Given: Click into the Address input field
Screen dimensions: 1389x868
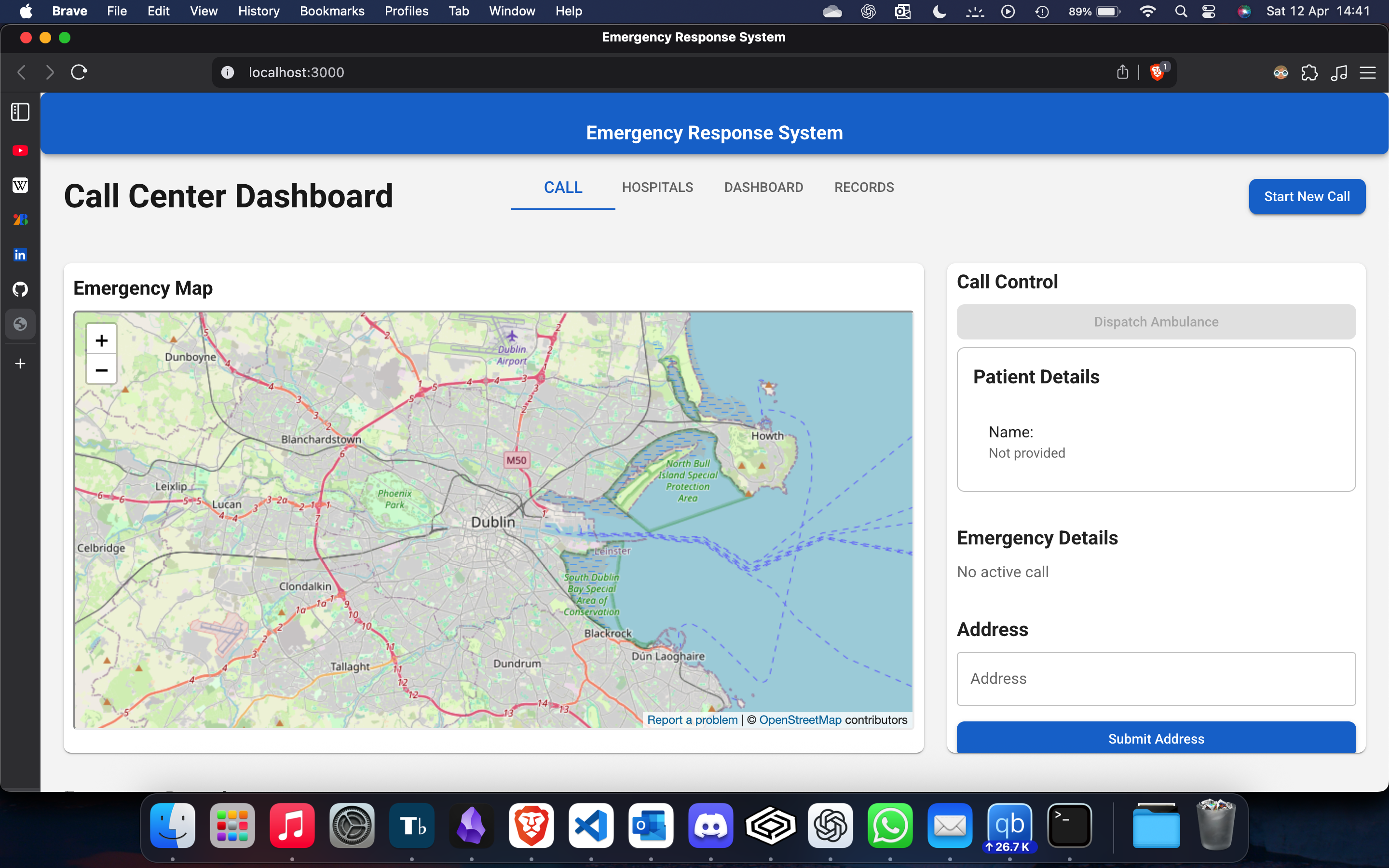Looking at the screenshot, I should 1156,678.
